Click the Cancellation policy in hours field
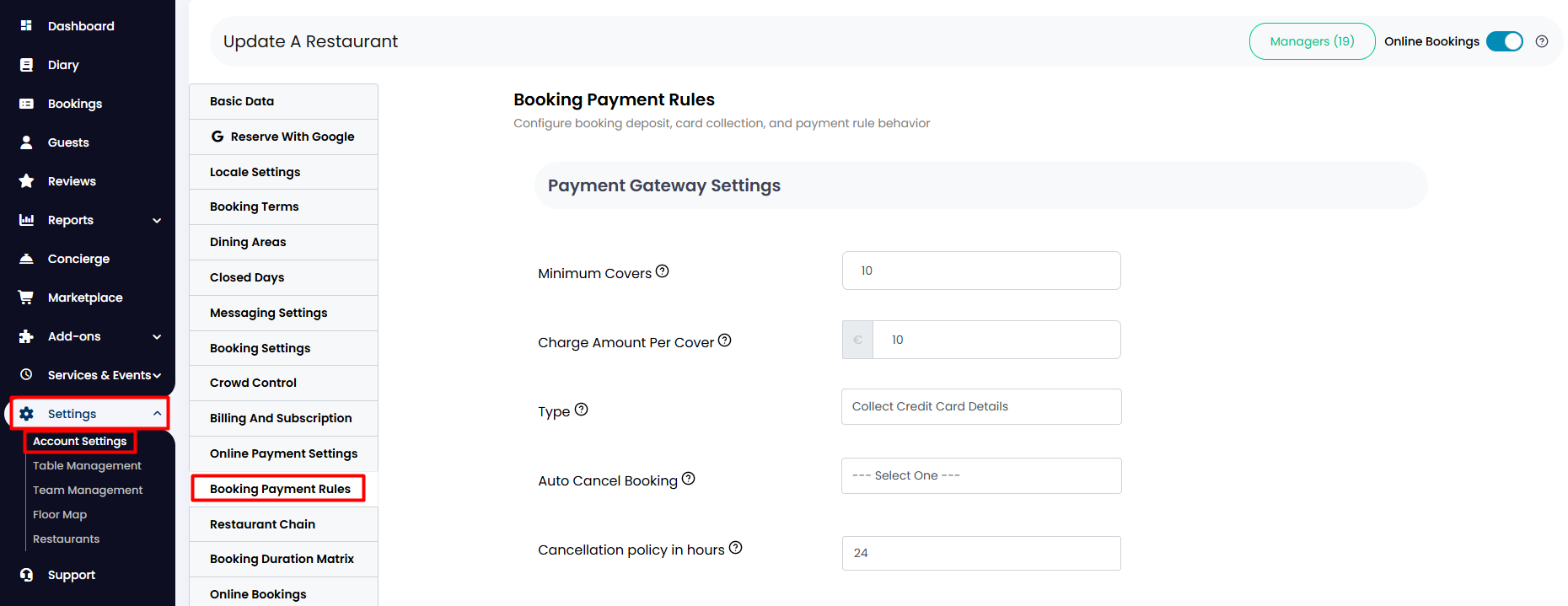The height and width of the screenshot is (606, 1568). (981, 553)
